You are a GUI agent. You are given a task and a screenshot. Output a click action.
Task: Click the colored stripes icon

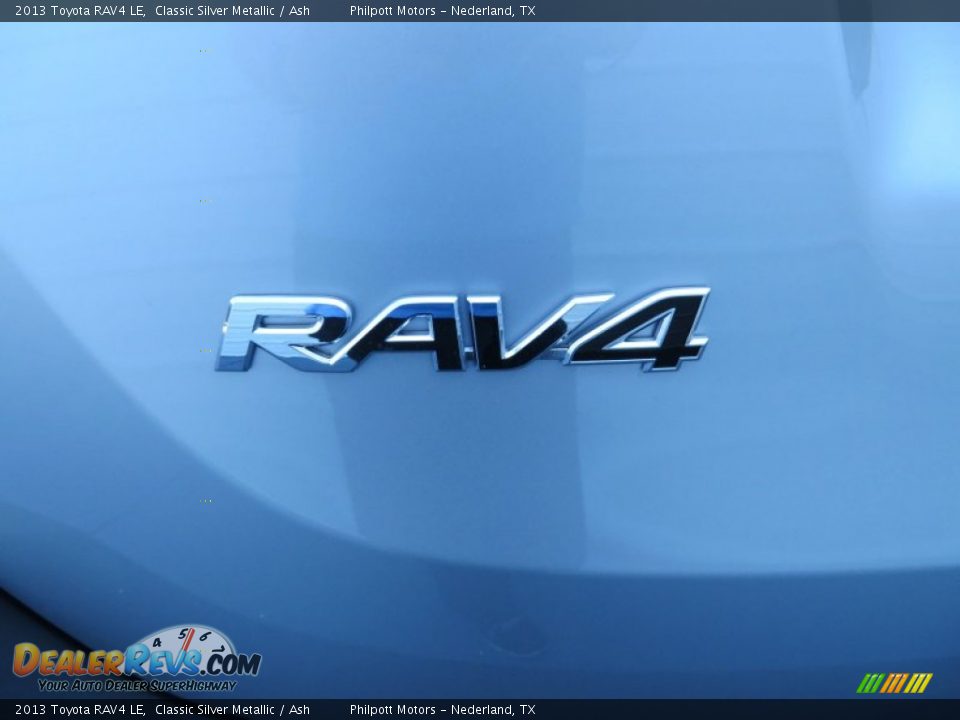(894, 683)
